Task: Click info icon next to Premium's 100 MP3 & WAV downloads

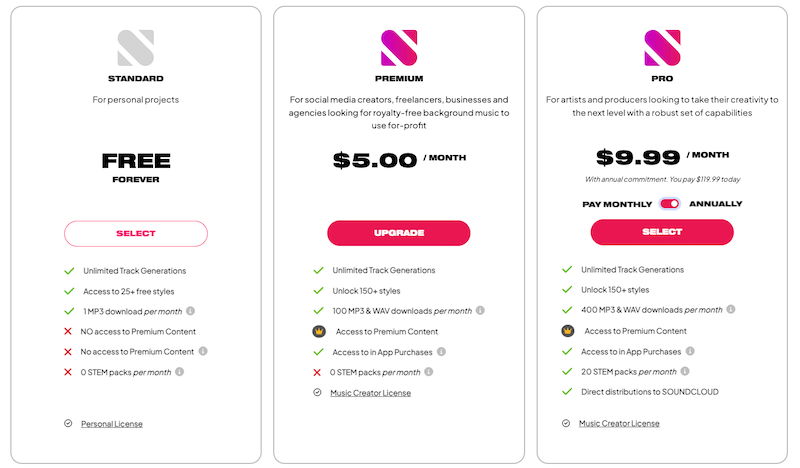Action: coord(480,311)
